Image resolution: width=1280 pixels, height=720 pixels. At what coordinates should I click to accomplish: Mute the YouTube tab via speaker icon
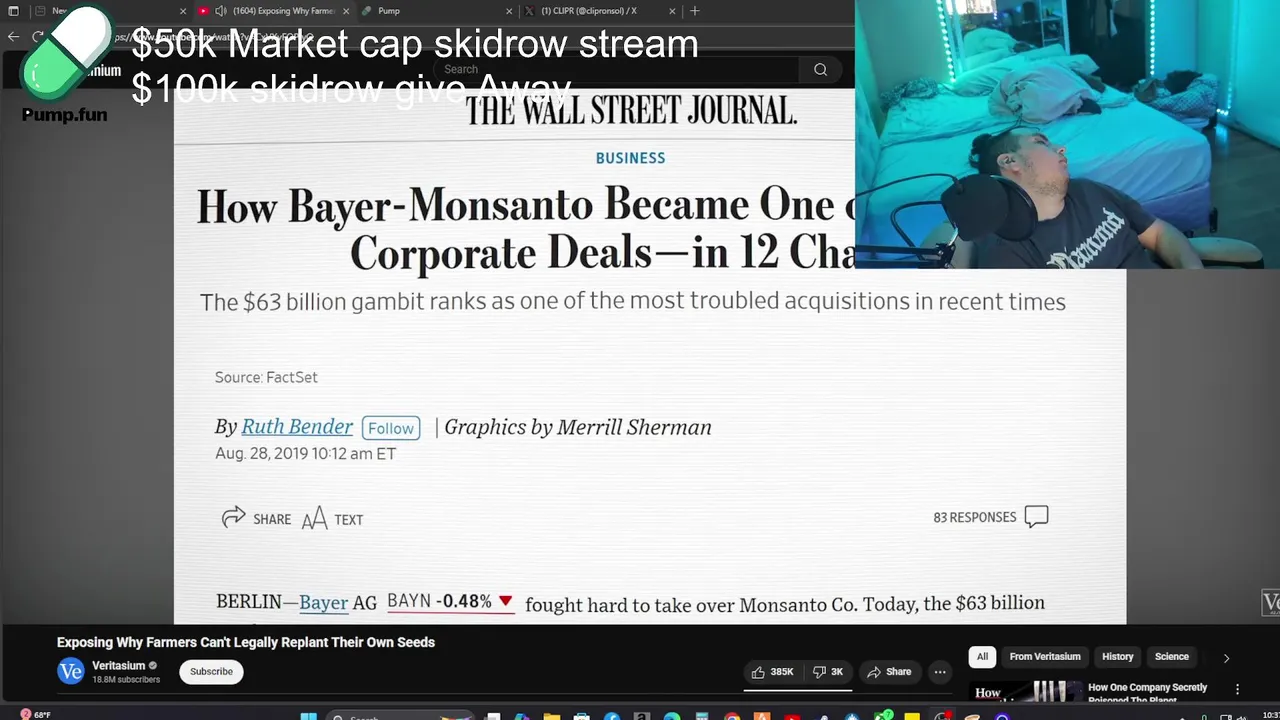pos(220,11)
